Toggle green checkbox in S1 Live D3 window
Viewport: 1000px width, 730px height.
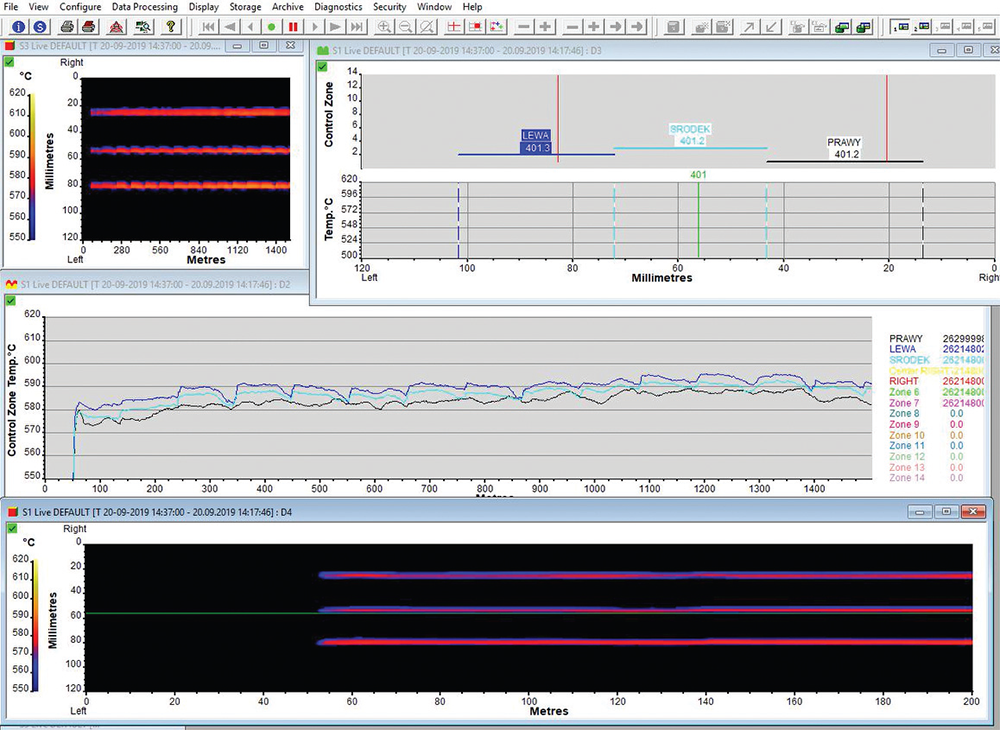[x=322, y=66]
